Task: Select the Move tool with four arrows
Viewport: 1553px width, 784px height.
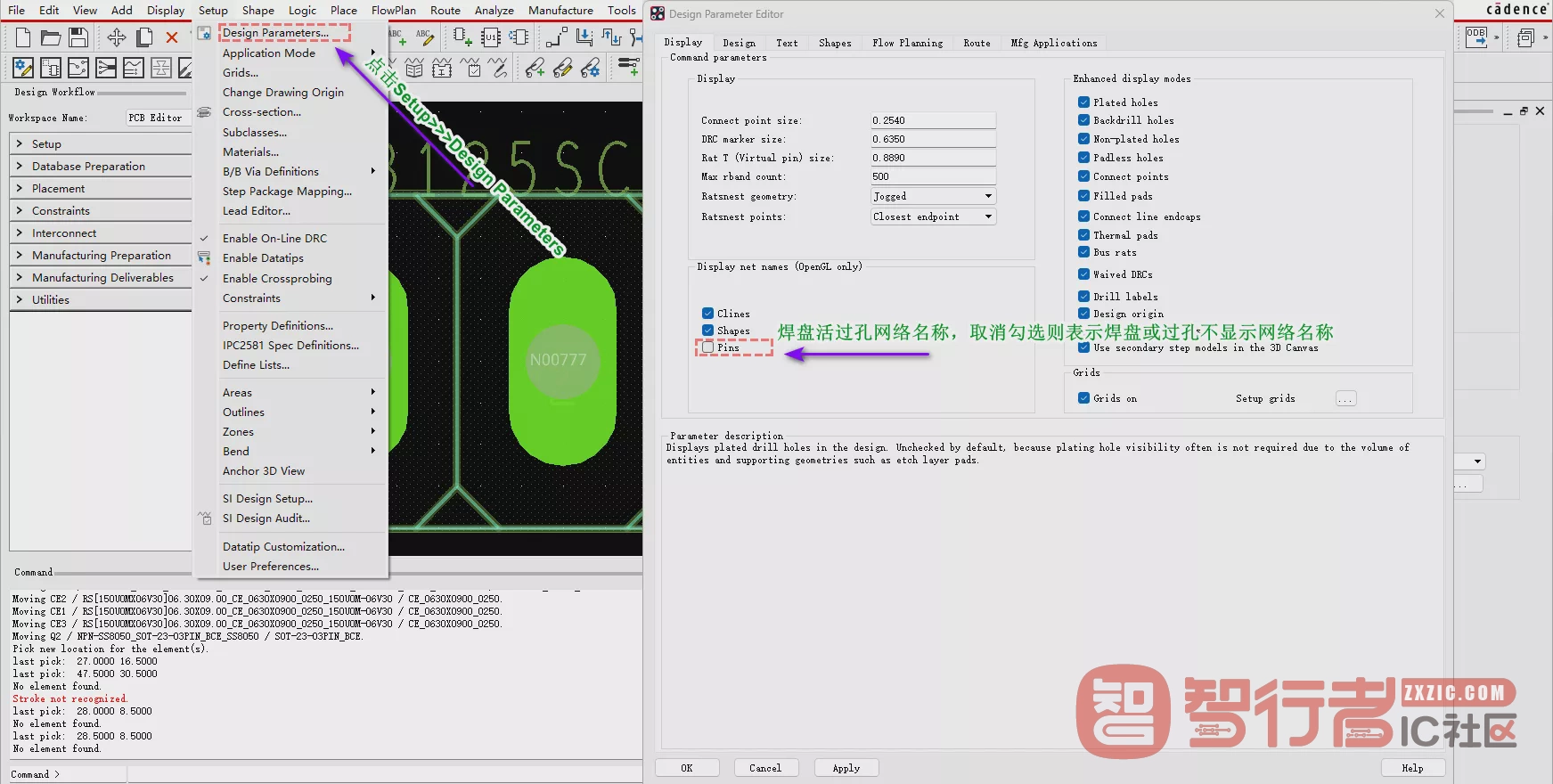Action: pyautogui.click(x=117, y=37)
